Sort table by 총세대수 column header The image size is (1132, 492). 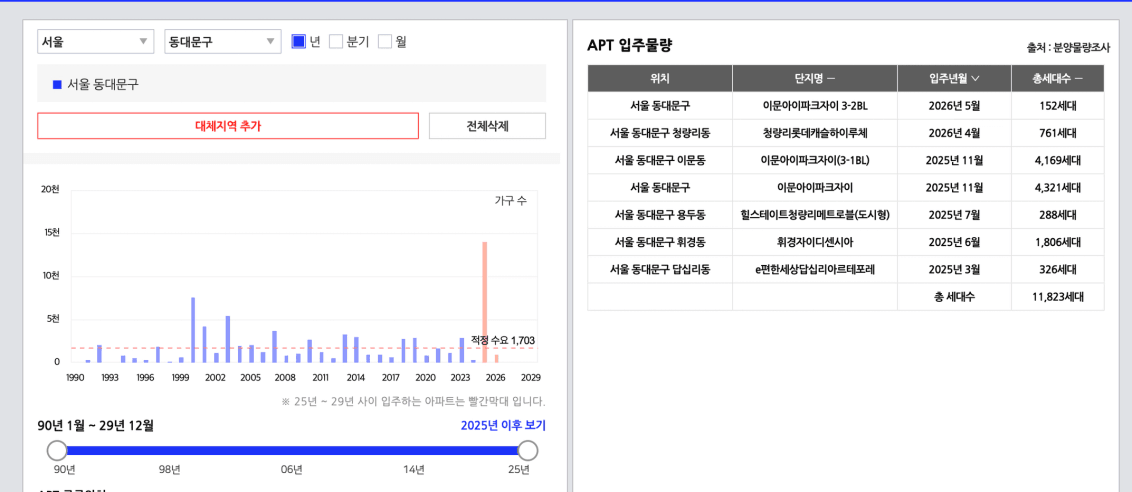(x=1058, y=78)
